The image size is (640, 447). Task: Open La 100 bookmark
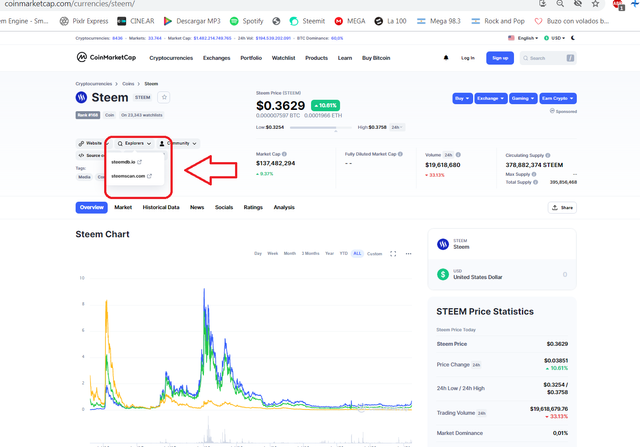[390, 21]
